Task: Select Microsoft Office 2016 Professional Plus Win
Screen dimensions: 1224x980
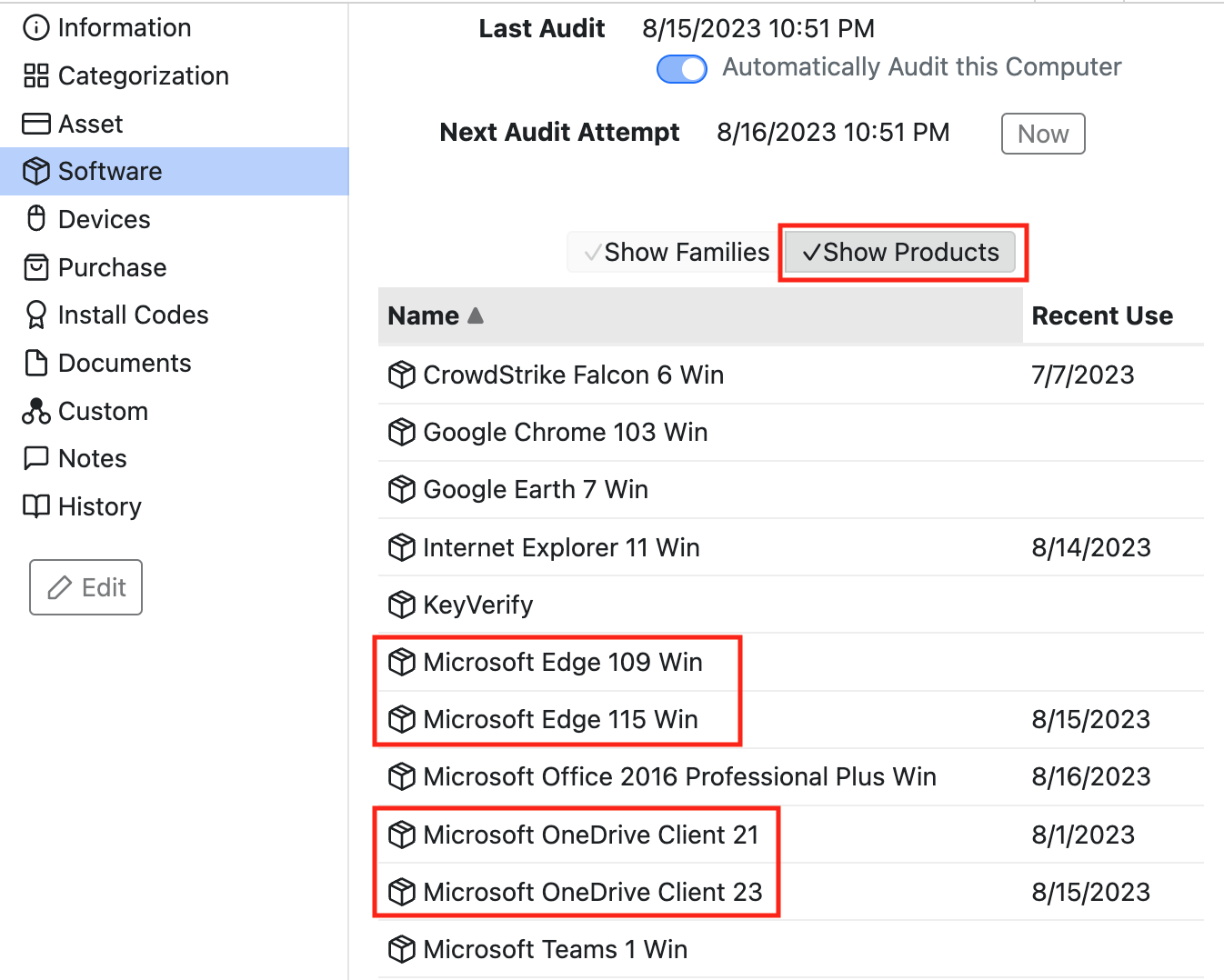Action: tap(791, 776)
